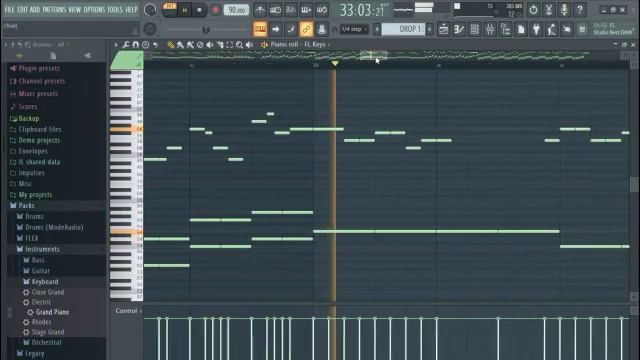
Task: Open the project file page icon
Action: (521, 29)
